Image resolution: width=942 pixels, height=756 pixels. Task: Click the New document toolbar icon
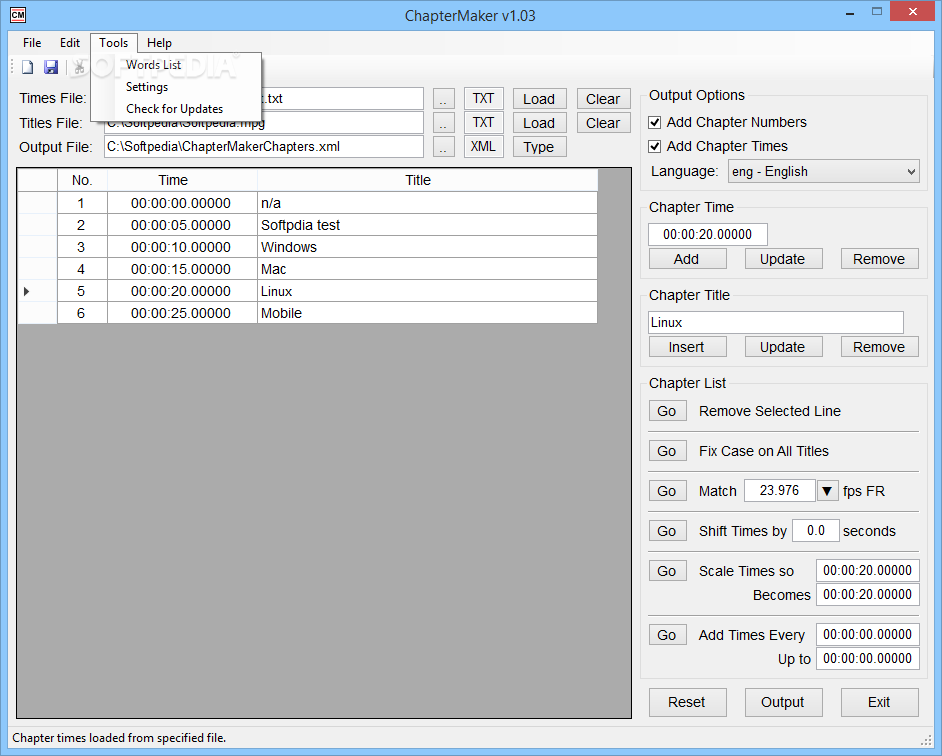(28, 67)
